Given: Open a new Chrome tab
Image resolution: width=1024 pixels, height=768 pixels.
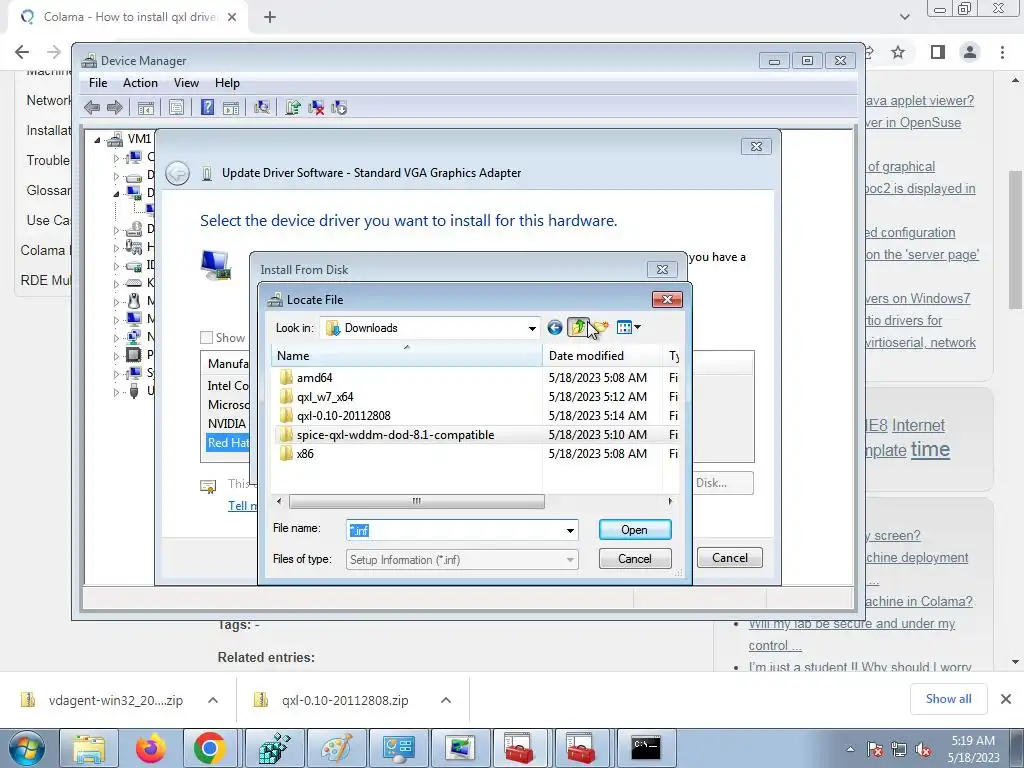Looking at the screenshot, I should tap(270, 17).
